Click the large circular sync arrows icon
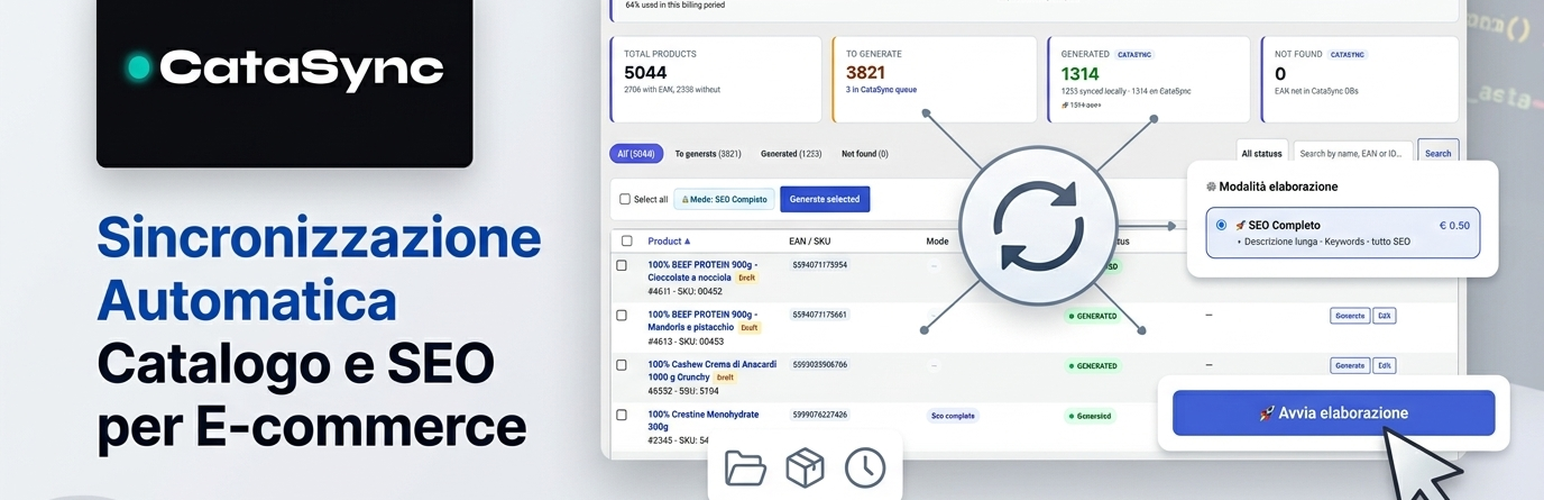 click(x=1036, y=224)
